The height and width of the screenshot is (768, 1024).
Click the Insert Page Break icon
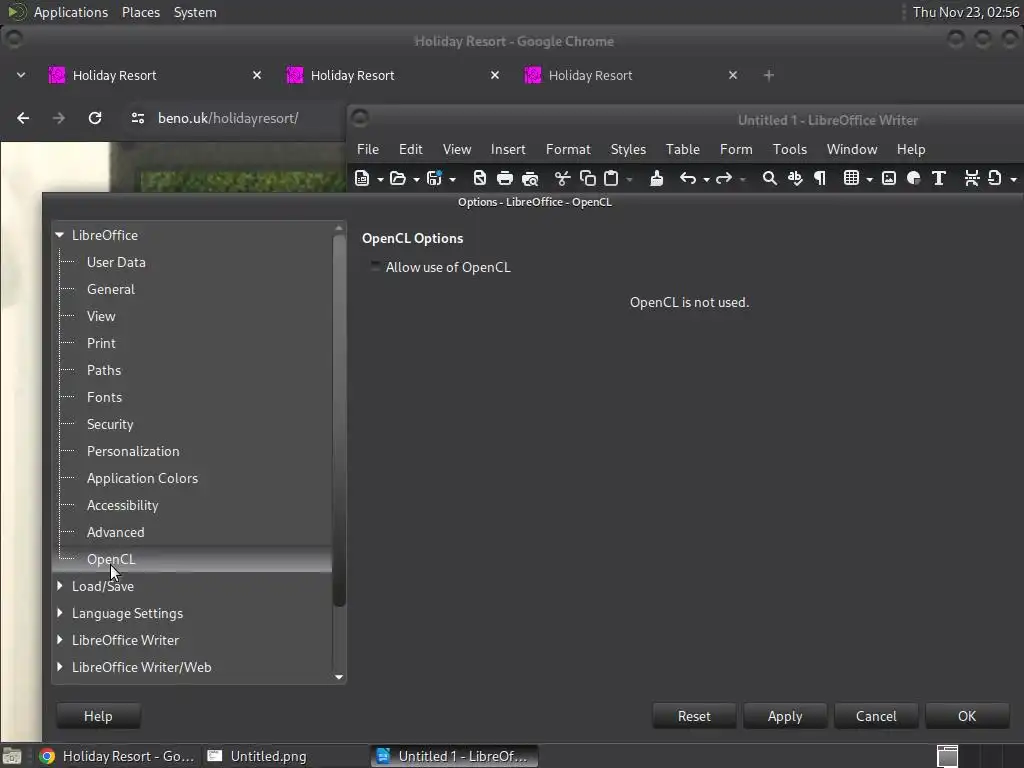pyautogui.click(x=972, y=178)
